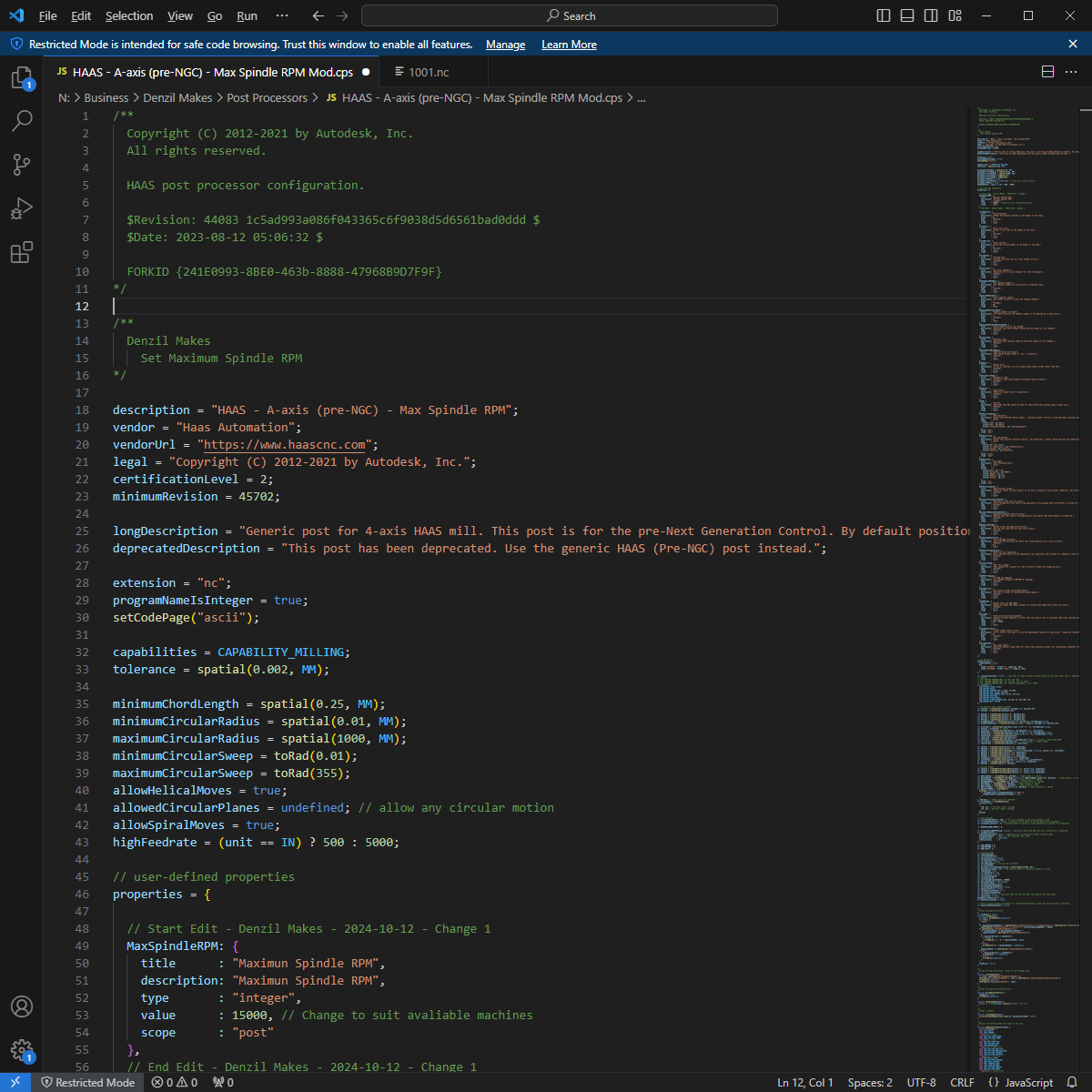The height and width of the screenshot is (1092, 1092).
Task: Open the Accounts menu icon
Action: (21, 1006)
